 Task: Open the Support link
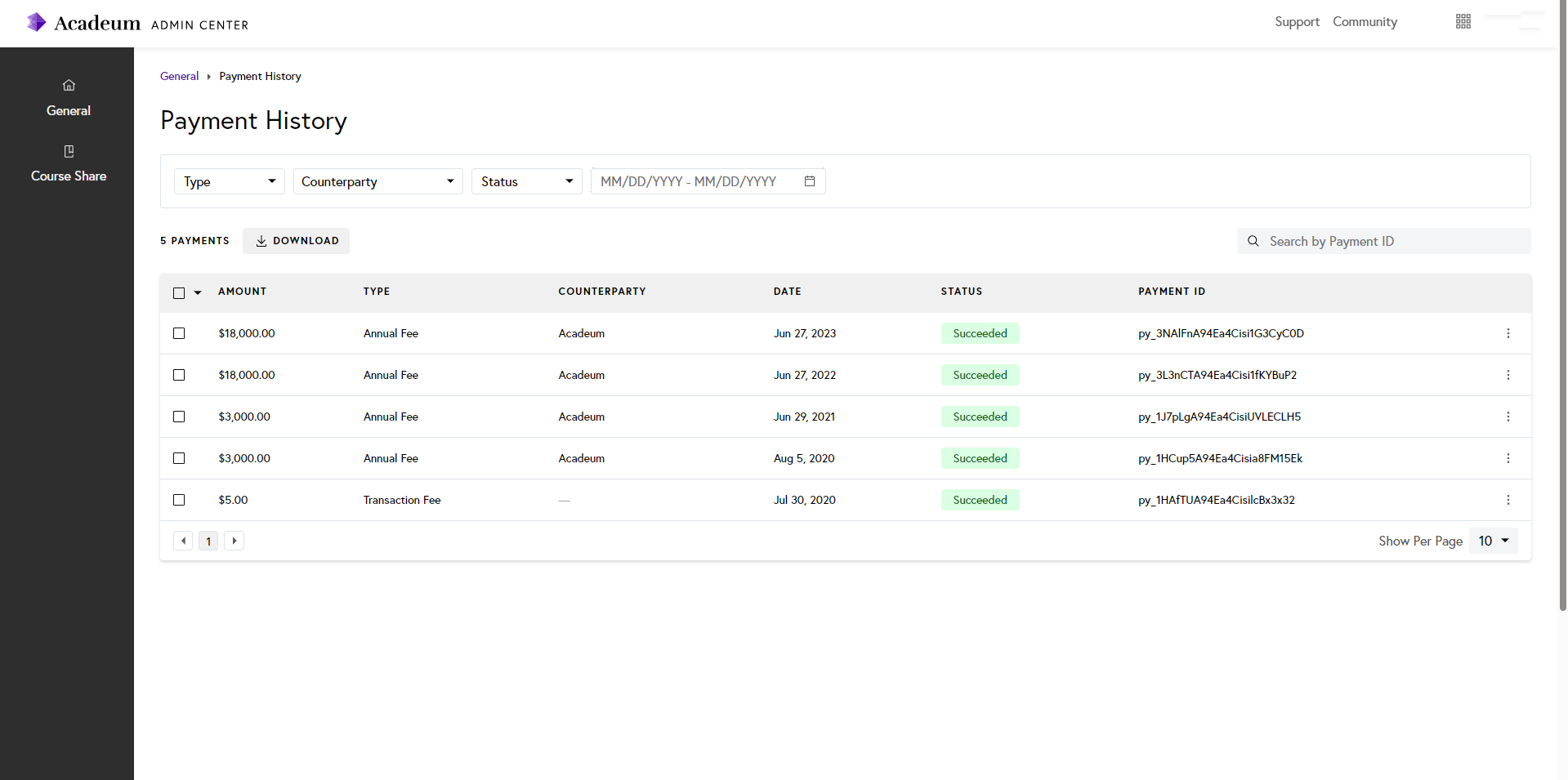click(x=1297, y=22)
